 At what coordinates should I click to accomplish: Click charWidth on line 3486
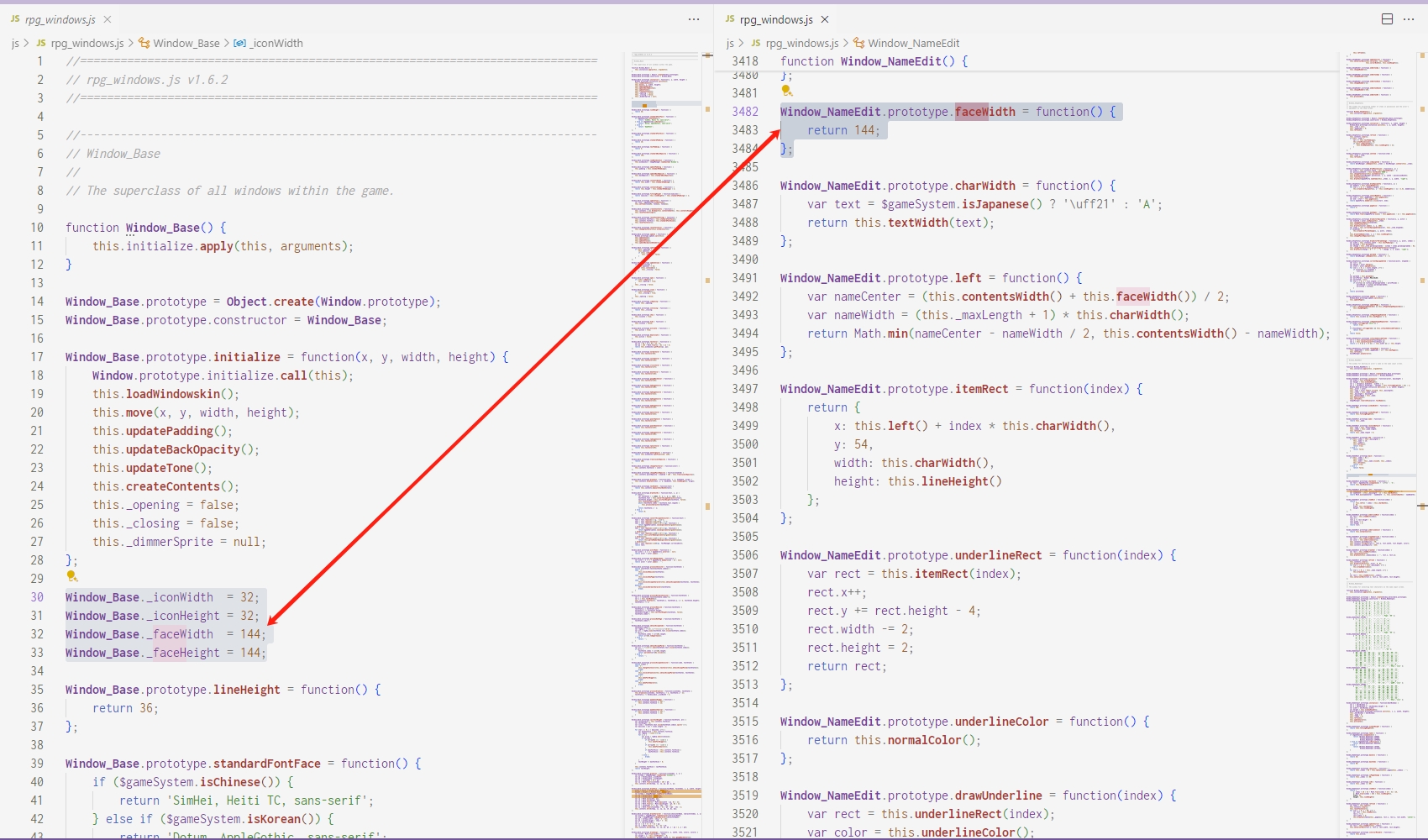[984, 186]
